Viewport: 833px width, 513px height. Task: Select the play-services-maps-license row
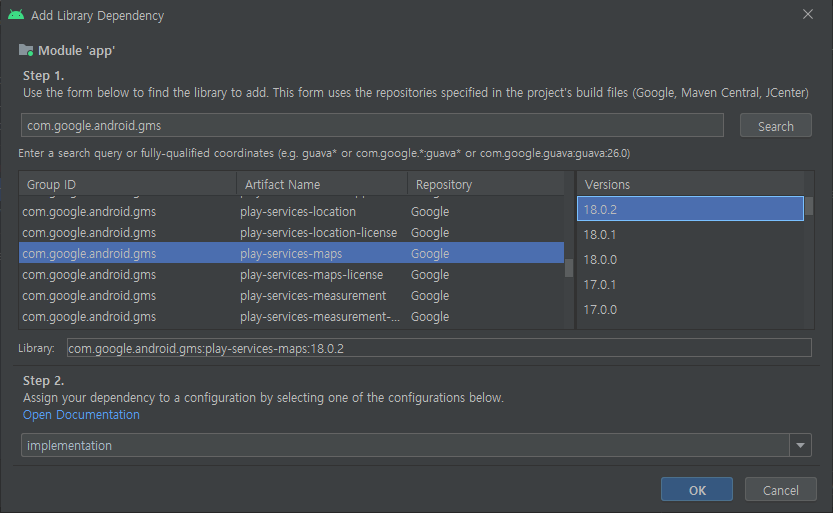coord(291,275)
